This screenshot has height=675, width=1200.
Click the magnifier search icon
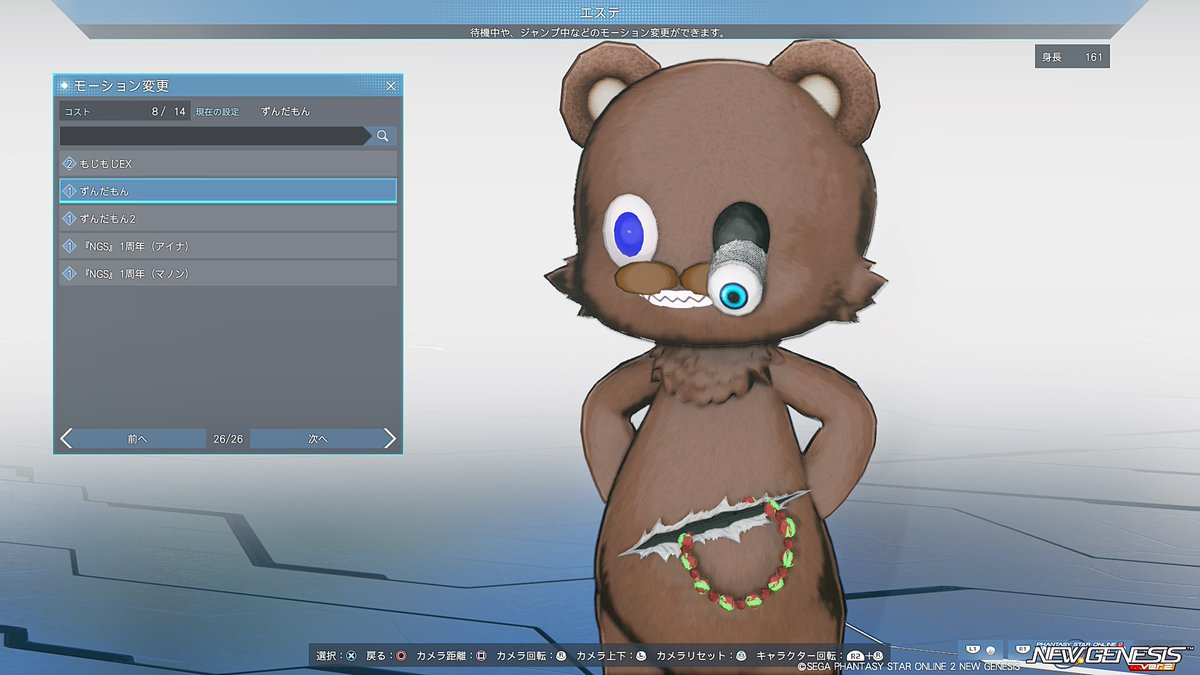coord(382,136)
